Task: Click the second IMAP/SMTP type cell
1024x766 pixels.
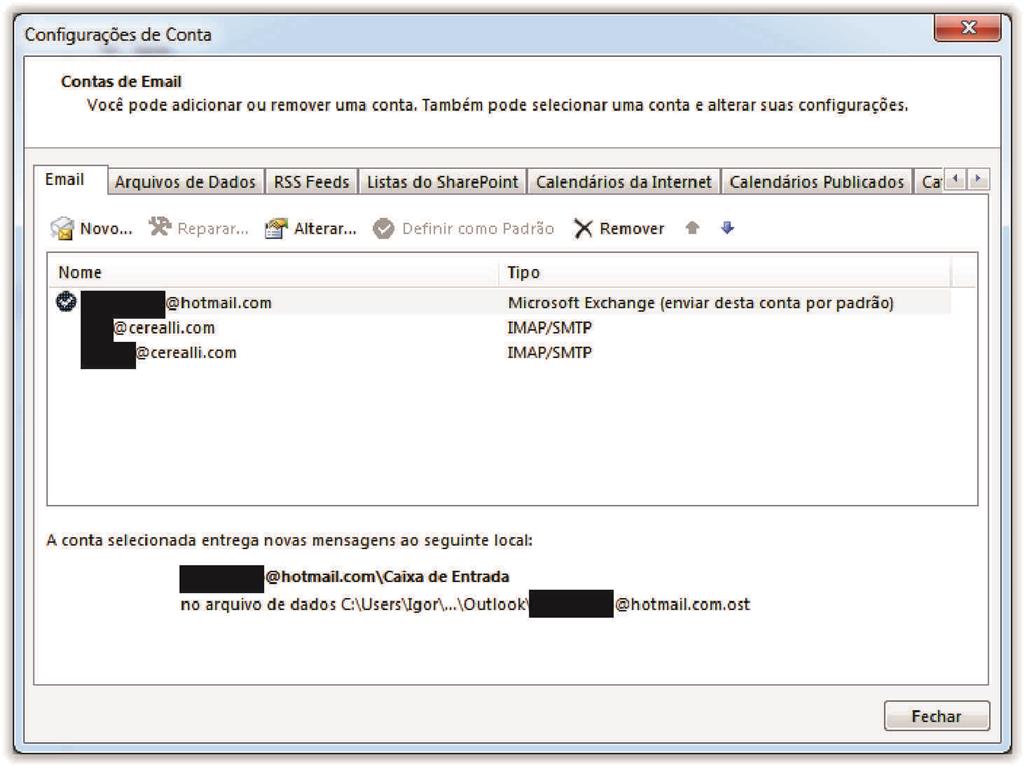Action: [549, 353]
